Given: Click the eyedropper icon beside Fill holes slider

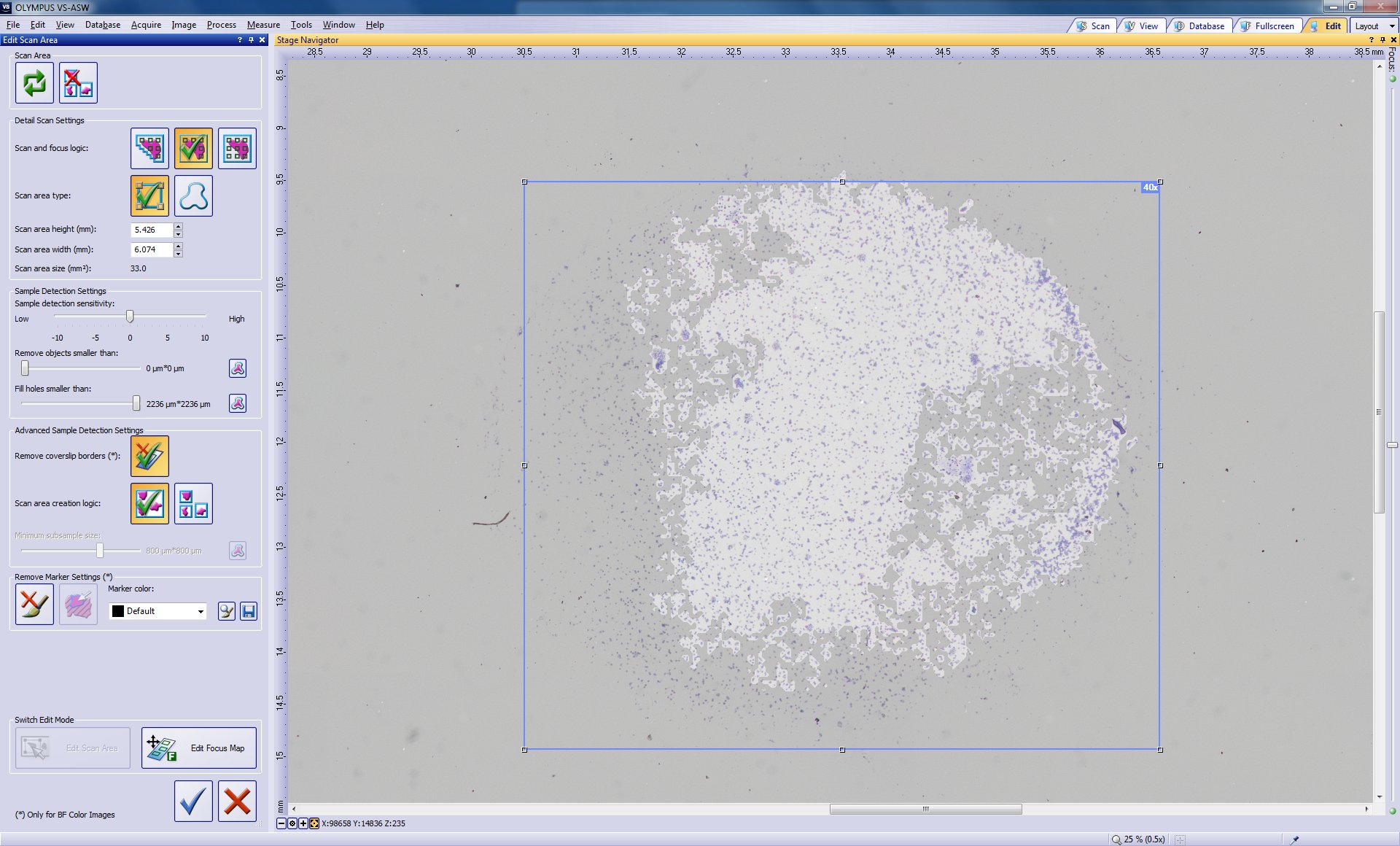Looking at the screenshot, I should coord(238,403).
